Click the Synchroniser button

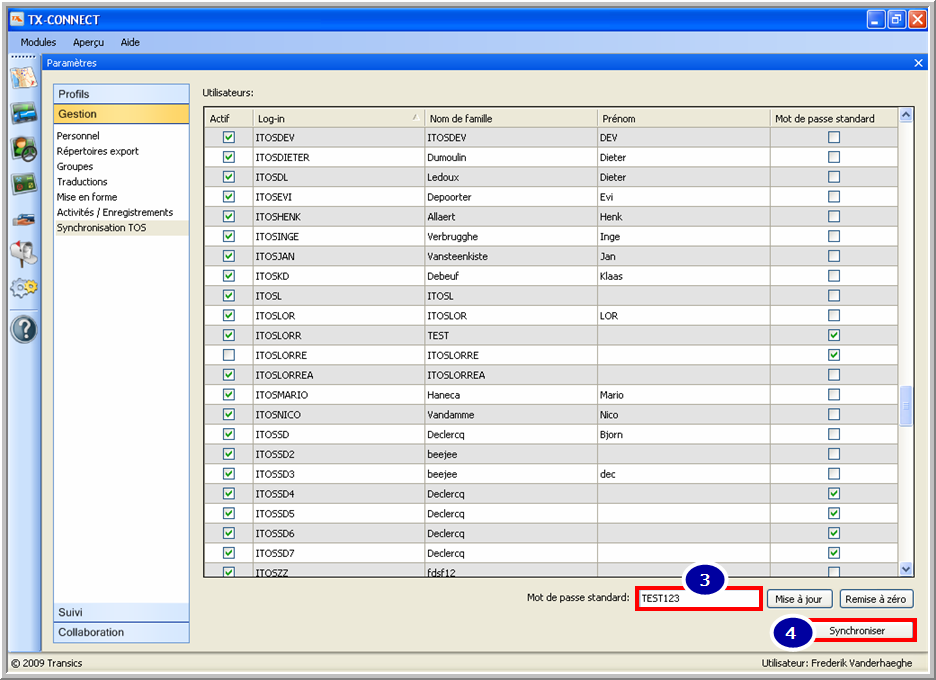(857, 631)
